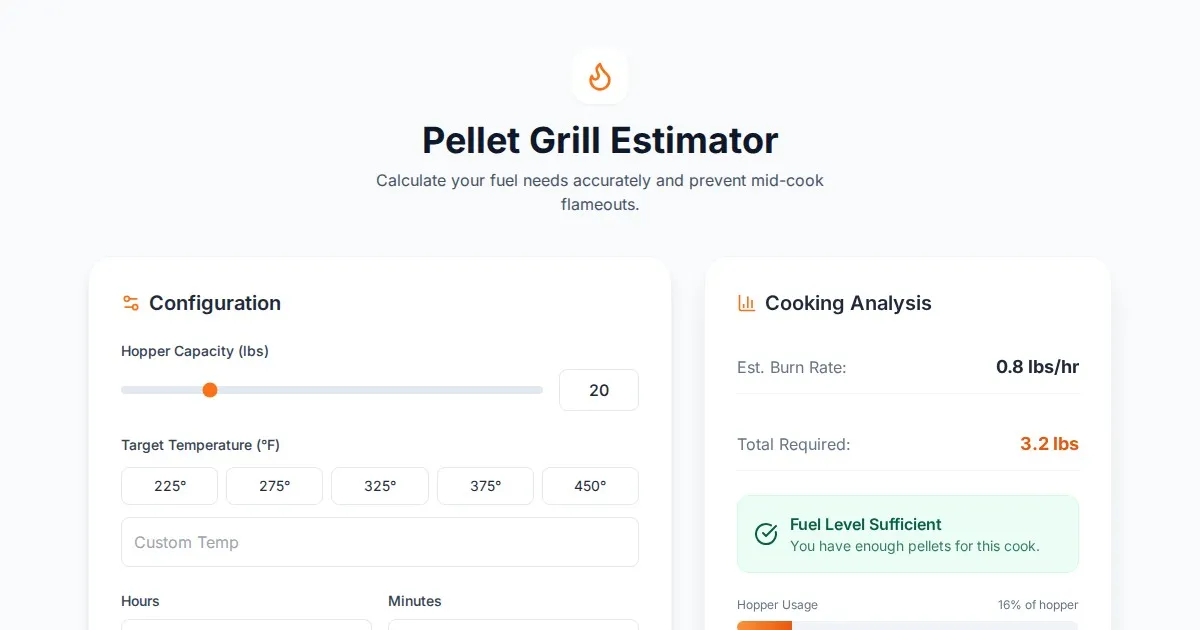Click the 3.2 lbs total required value
Viewport: 1200px width, 630px height.
point(1049,444)
